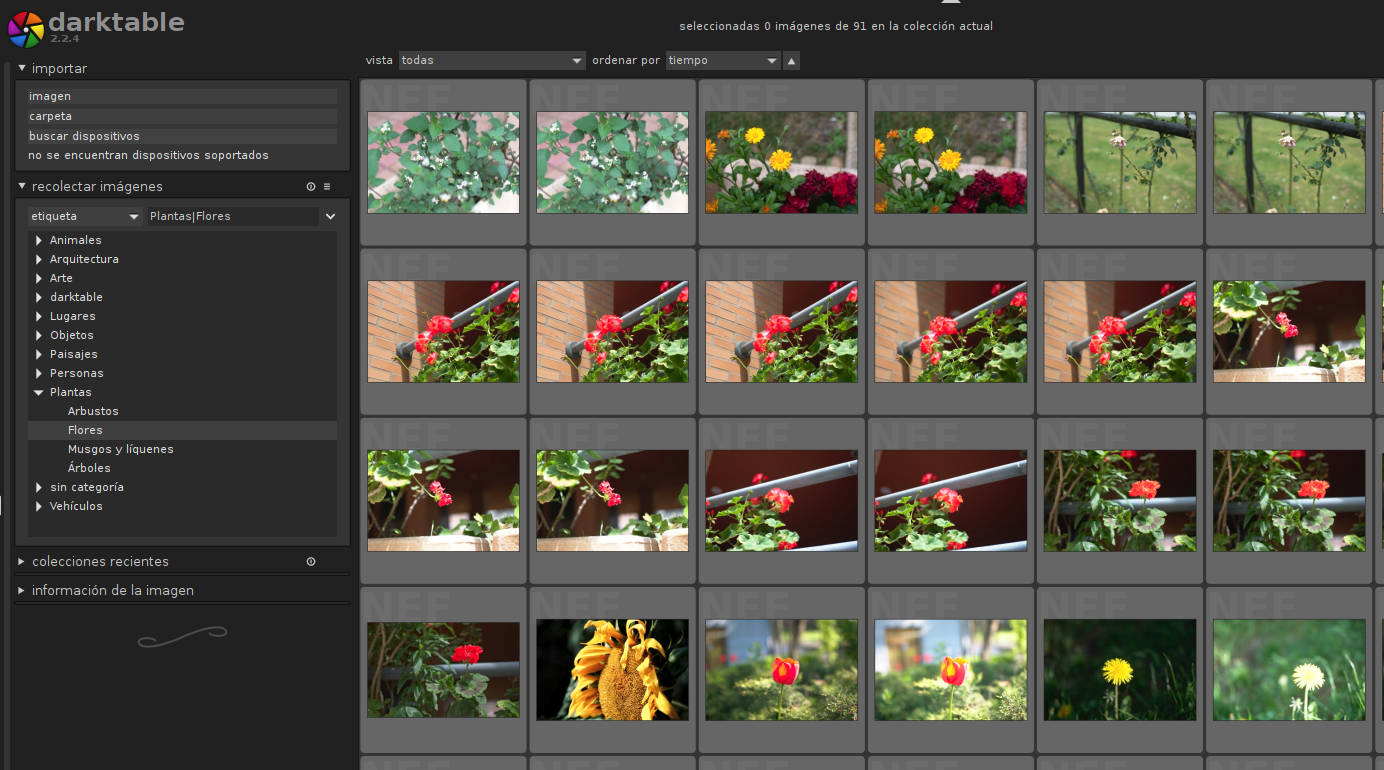This screenshot has height=770, width=1384.
Task: Toggle sort direction arrow next to tiempo
Action: coord(792,61)
